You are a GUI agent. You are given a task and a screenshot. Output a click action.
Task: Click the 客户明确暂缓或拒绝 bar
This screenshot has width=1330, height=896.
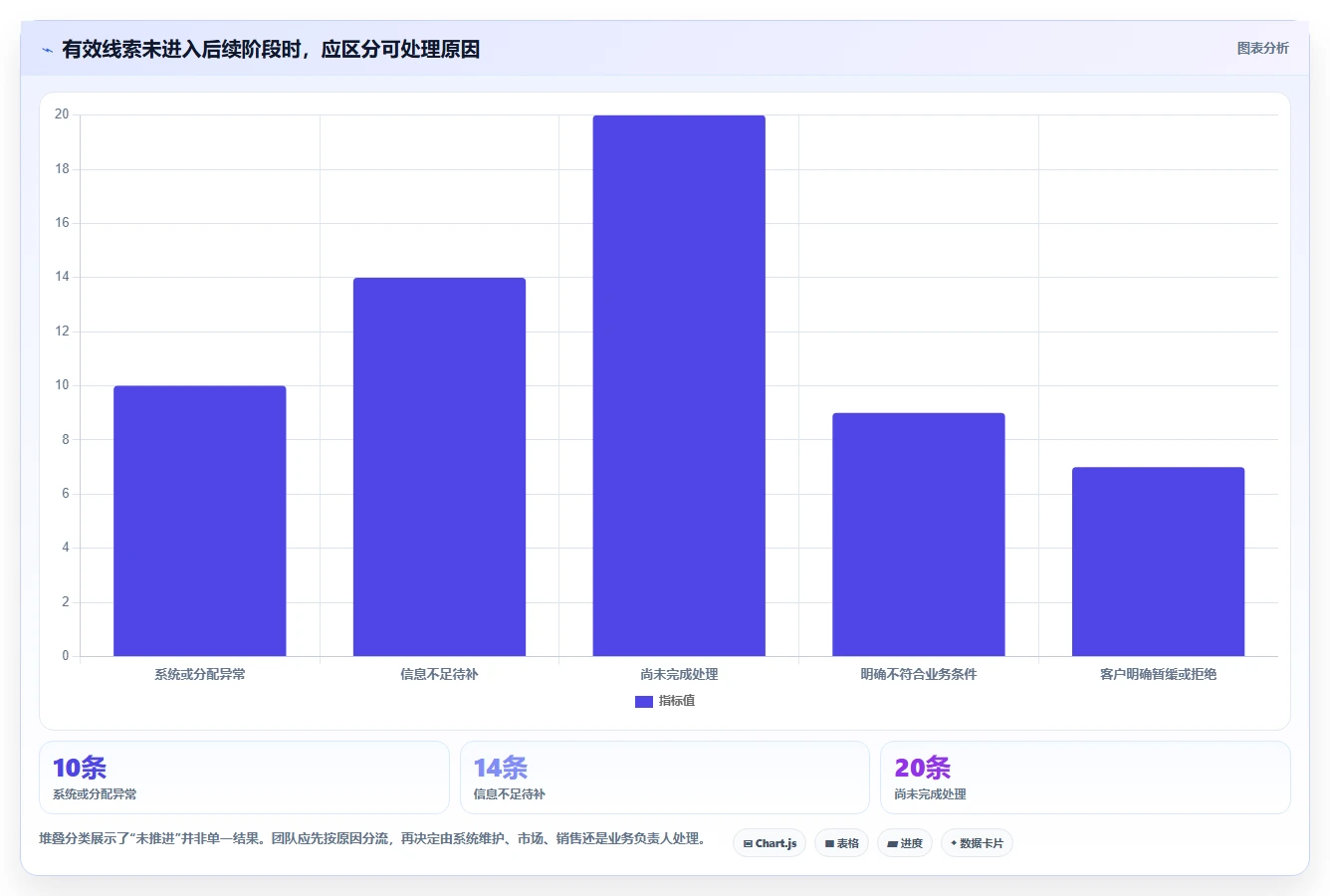(x=1158, y=561)
